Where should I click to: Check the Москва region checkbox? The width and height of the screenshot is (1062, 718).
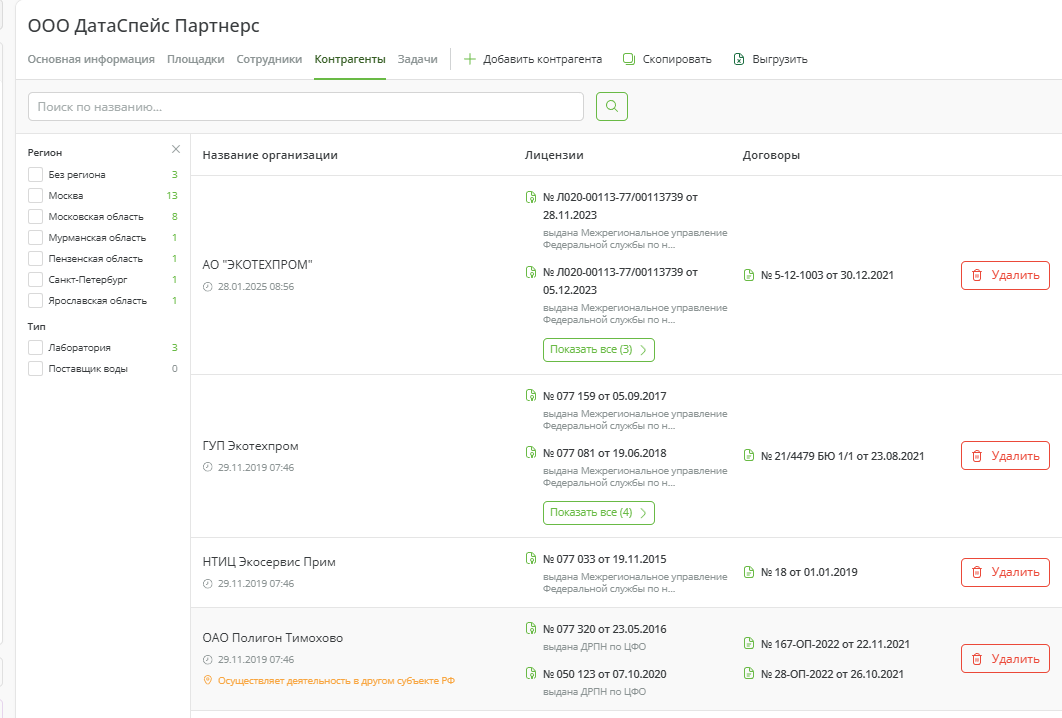[x=36, y=196]
